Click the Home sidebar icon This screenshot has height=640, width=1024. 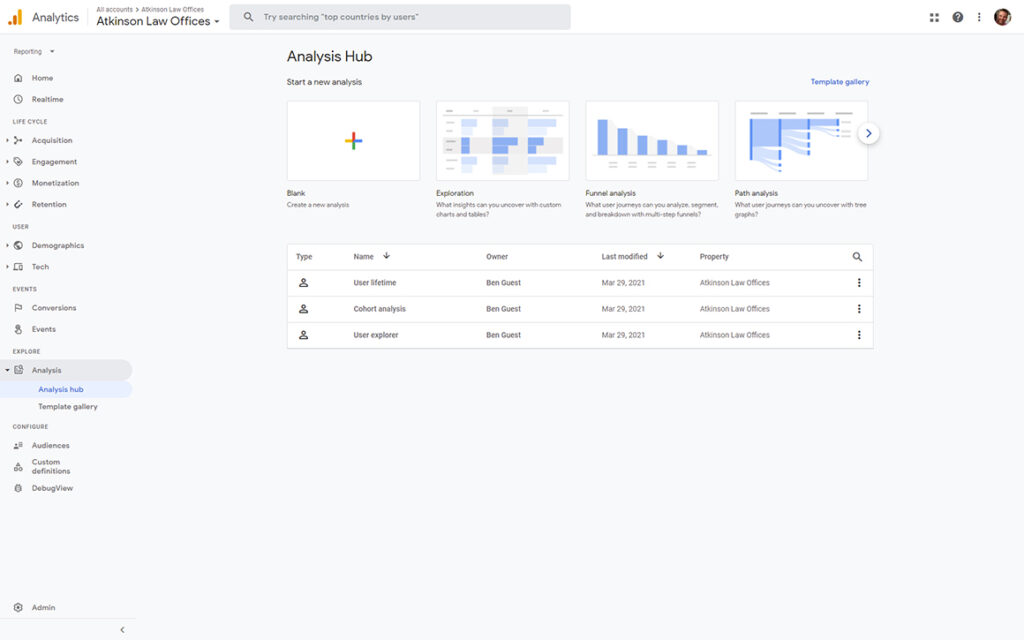18,78
